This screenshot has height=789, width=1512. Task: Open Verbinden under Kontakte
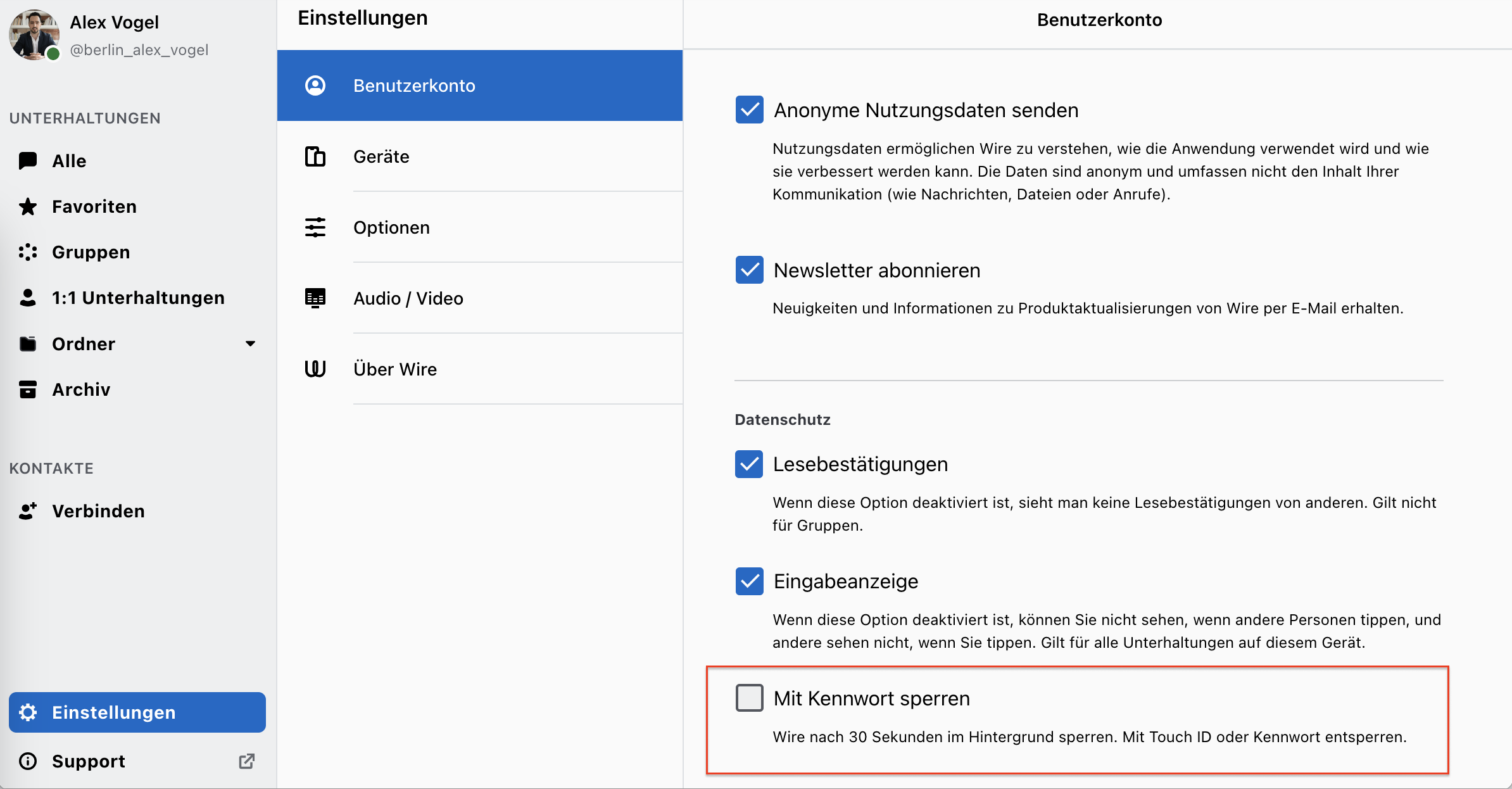(x=137, y=511)
